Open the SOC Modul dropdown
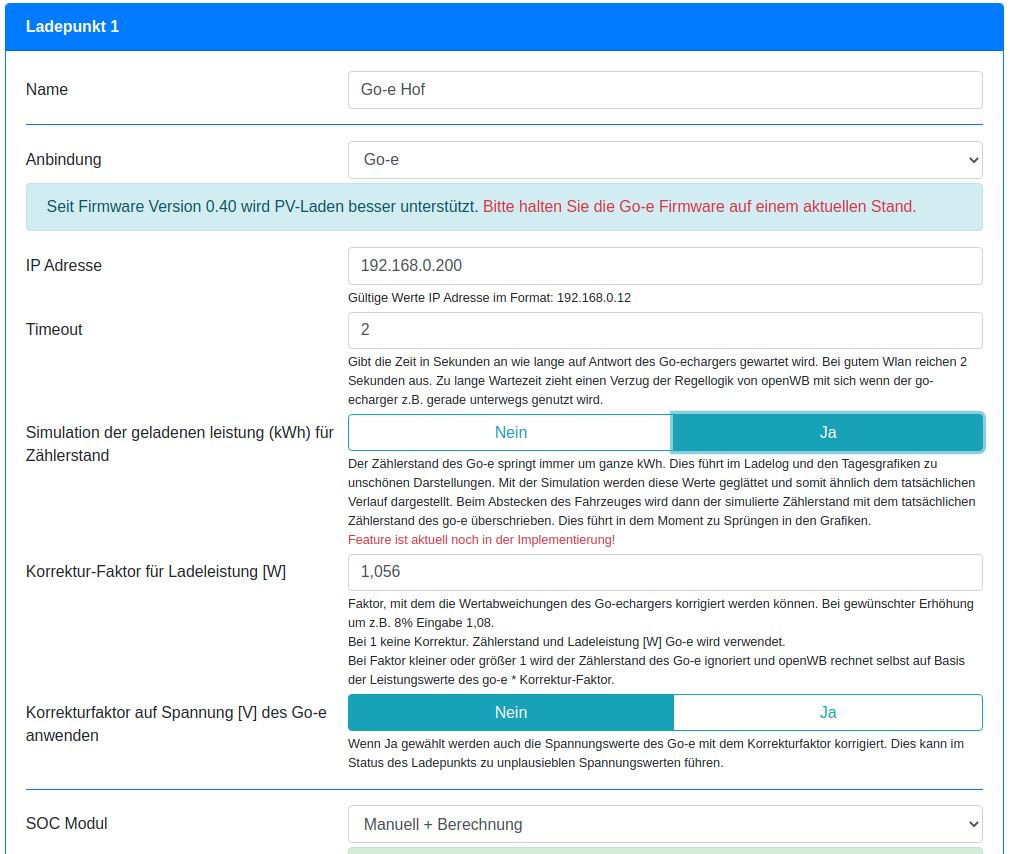The image size is (1010, 854). point(665,824)
